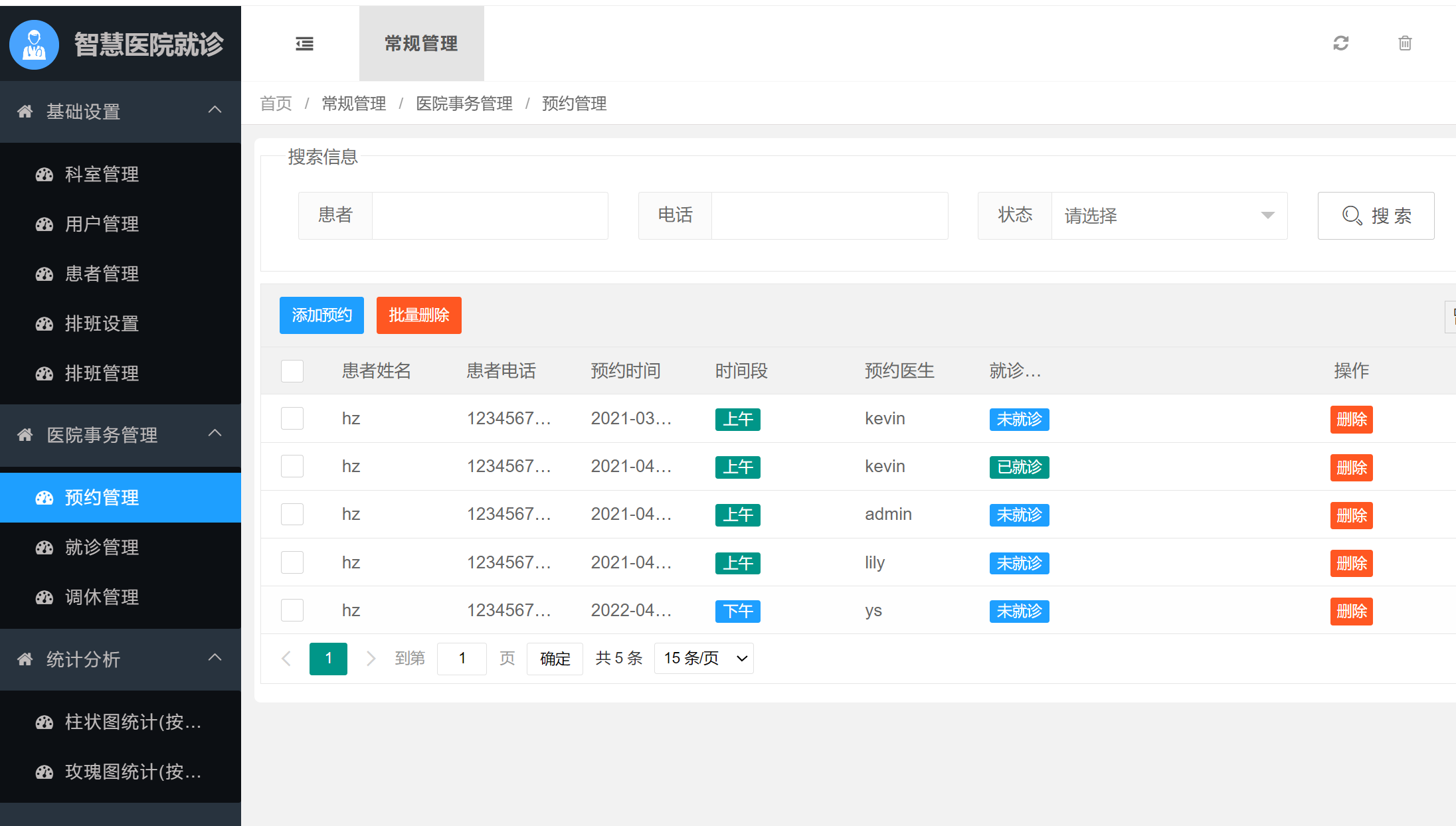Image resolution: width=1456 pixels, height=826 pixels.
Task: Click the 电话 search input field
Action: coord(829,216)
